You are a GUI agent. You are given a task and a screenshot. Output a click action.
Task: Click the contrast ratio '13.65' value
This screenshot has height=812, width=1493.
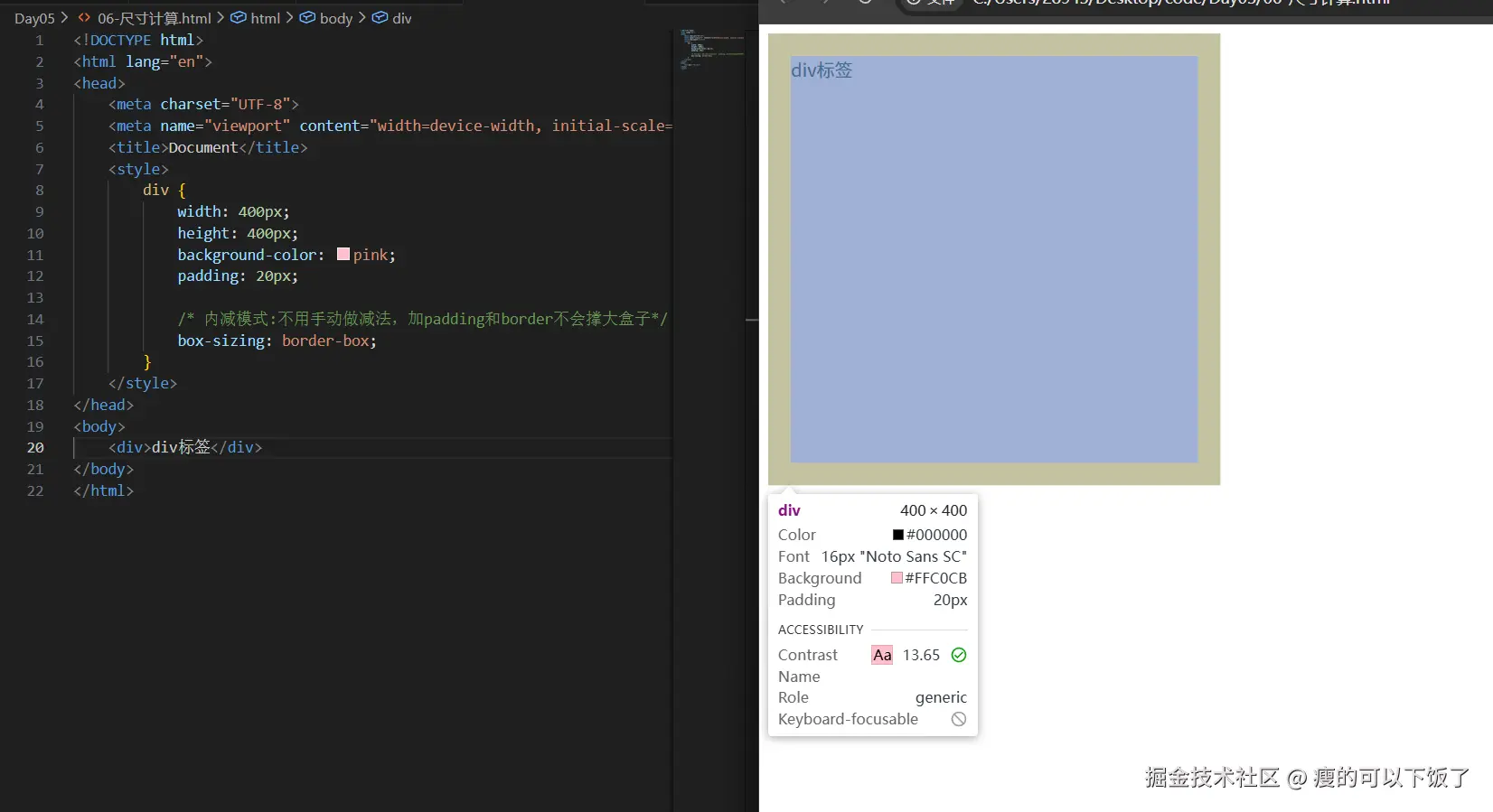(x=921, y=655)
